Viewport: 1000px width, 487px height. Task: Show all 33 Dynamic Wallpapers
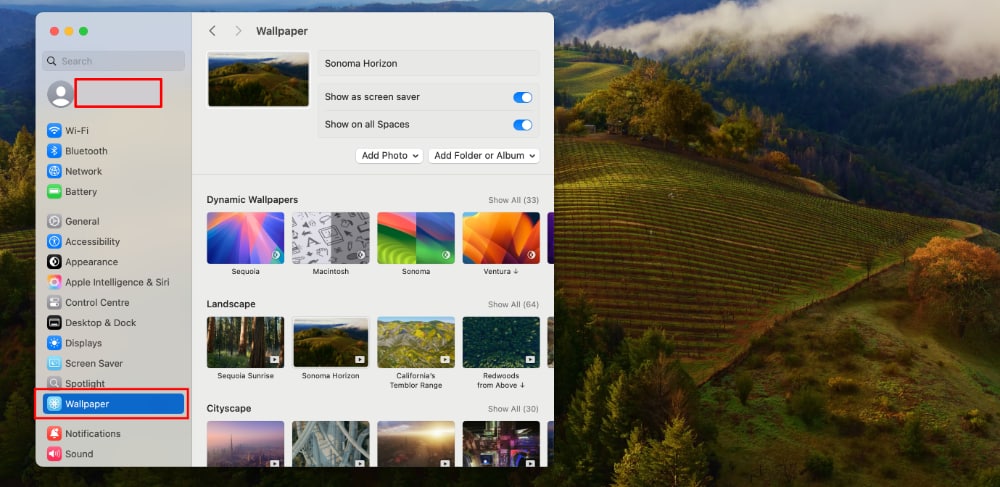pyautogui.click(x=513, y=200)
